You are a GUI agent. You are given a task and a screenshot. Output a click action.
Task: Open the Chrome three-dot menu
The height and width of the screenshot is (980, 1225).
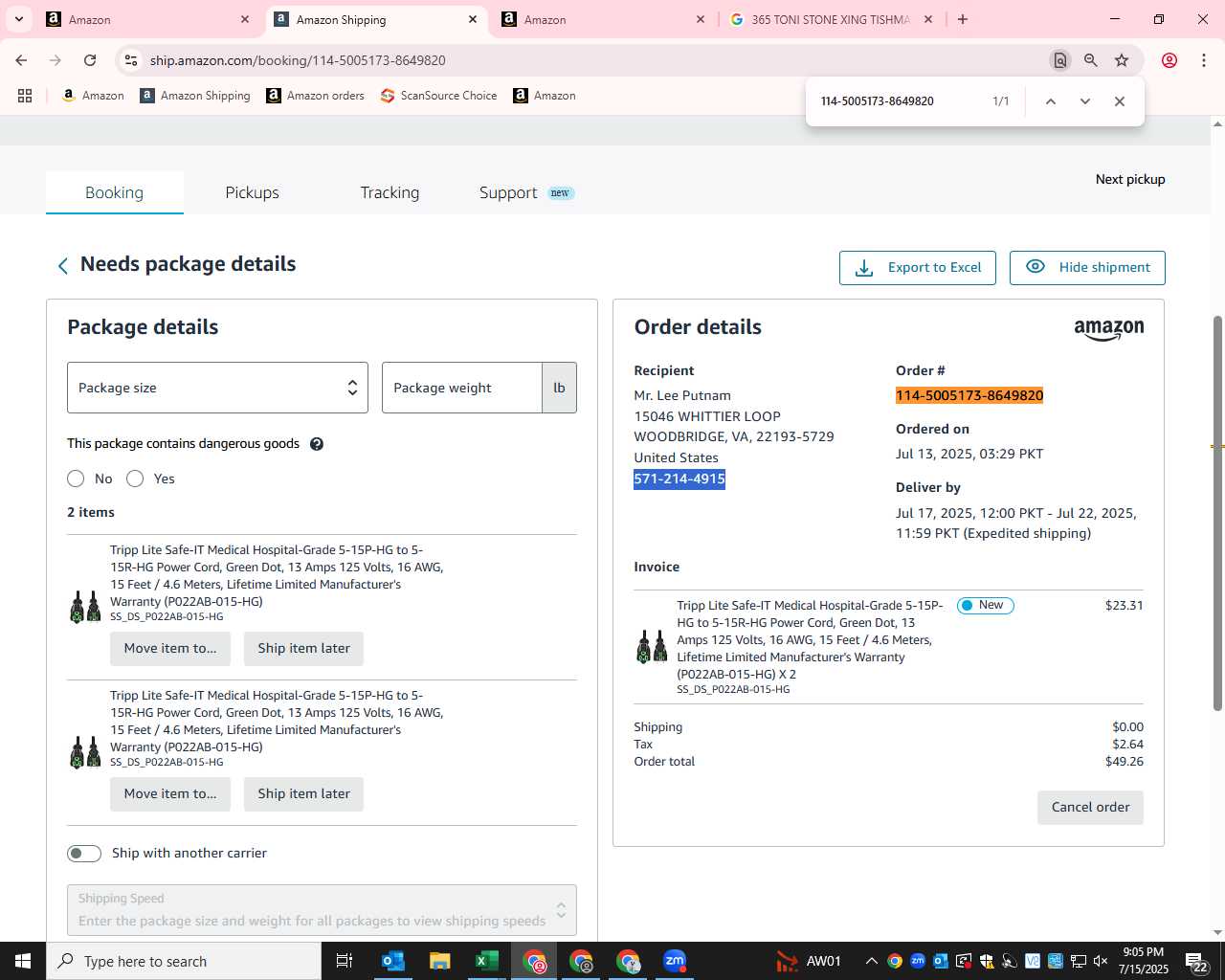tap(1204, 60)
